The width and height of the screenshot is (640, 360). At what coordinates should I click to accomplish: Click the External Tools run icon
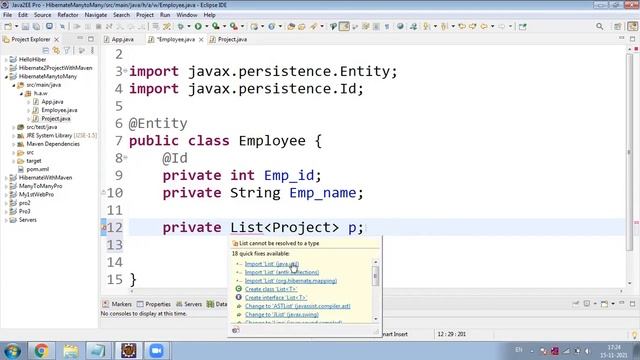click(x=234, y=27)
